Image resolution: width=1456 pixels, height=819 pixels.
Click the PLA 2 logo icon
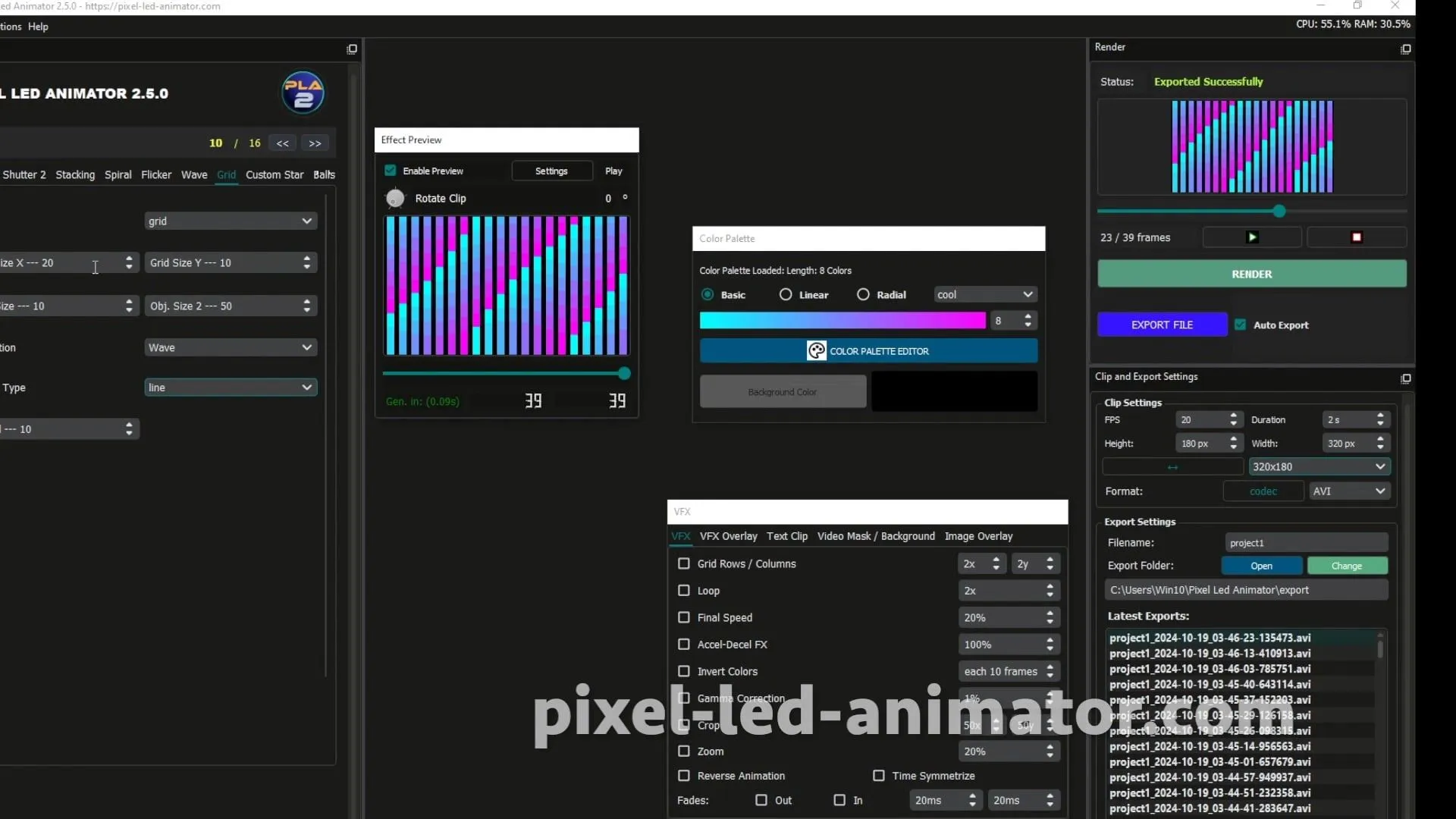pyautogui.click(x=303, y=93)
